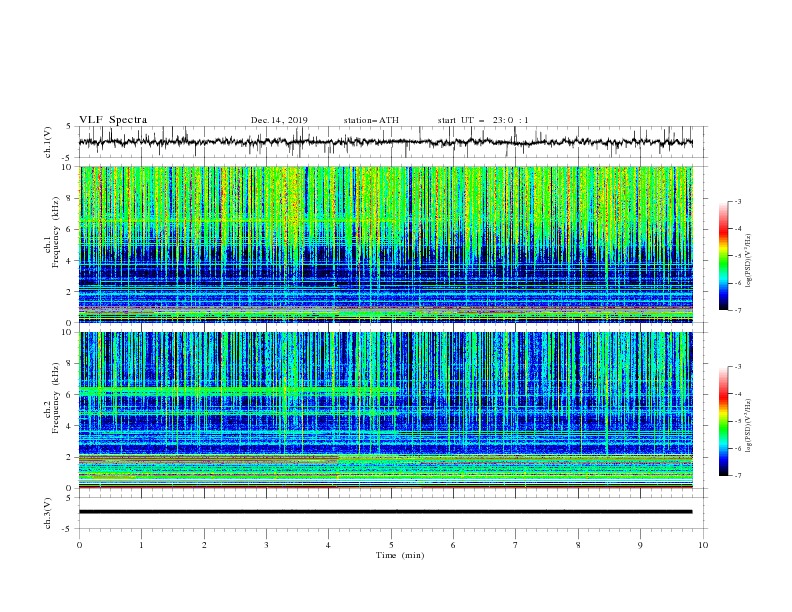The height and width of the screenshot is (612, 792).
Task: Click time axis tick label "9"
Action: click(640, 545)
